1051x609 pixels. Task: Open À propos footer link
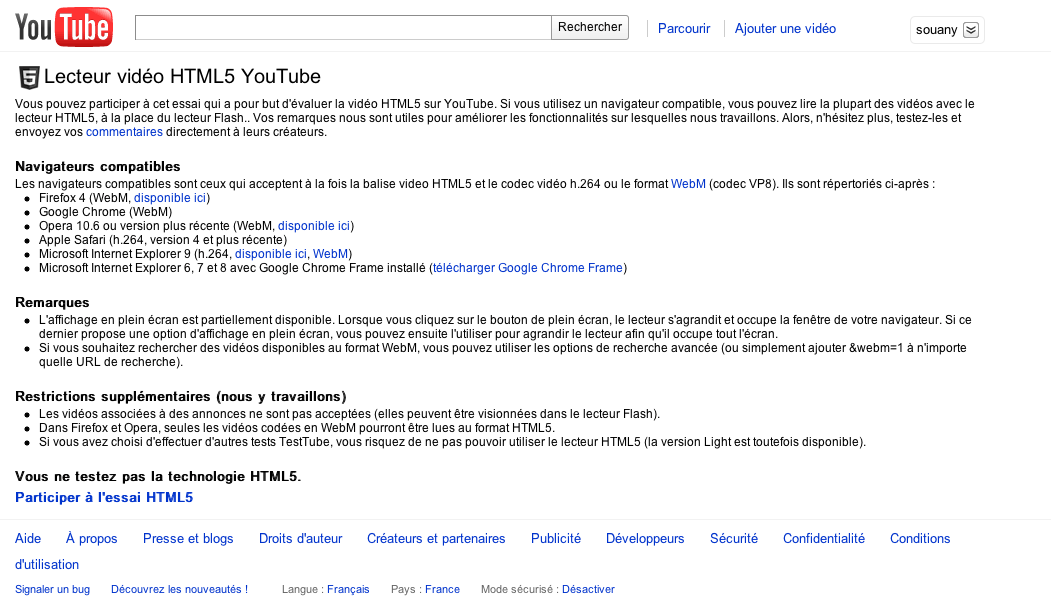point(91,539)
